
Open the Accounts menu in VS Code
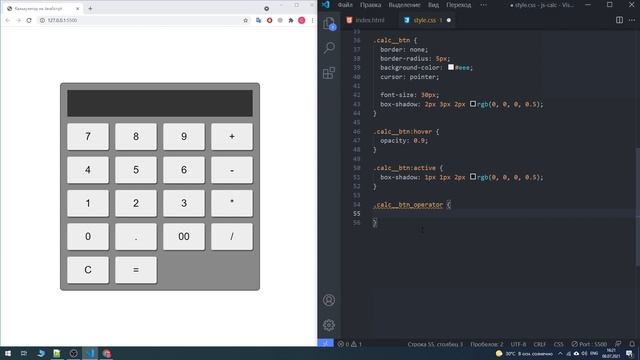click(329, 300)
